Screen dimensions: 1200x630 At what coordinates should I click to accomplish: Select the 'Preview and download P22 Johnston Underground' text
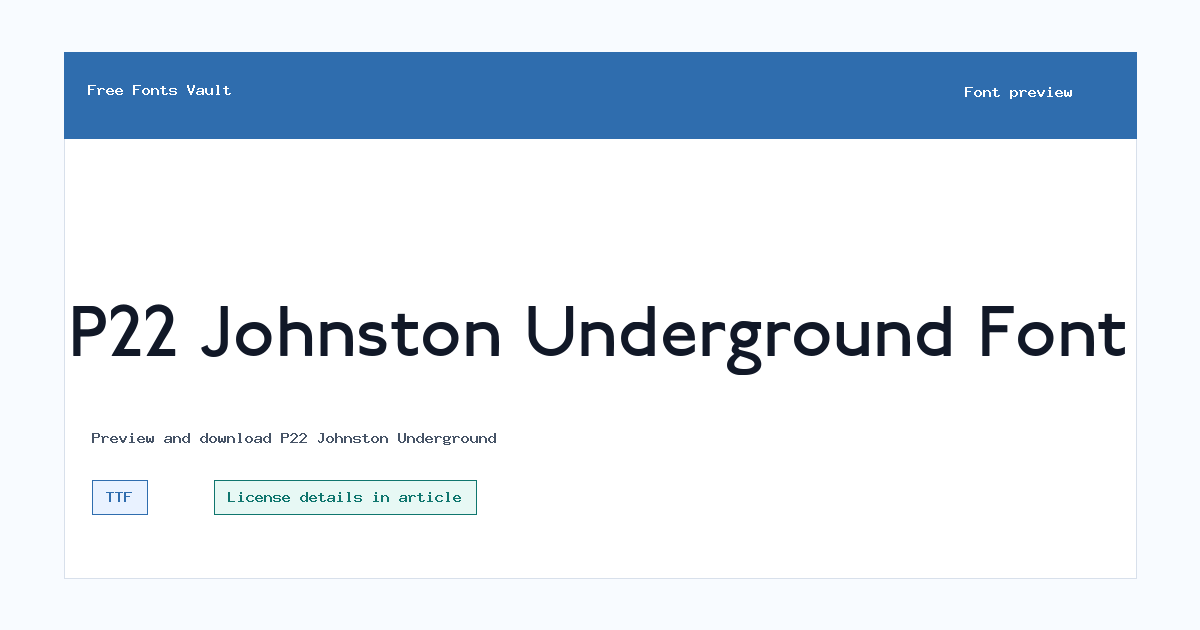coord(294,438)
